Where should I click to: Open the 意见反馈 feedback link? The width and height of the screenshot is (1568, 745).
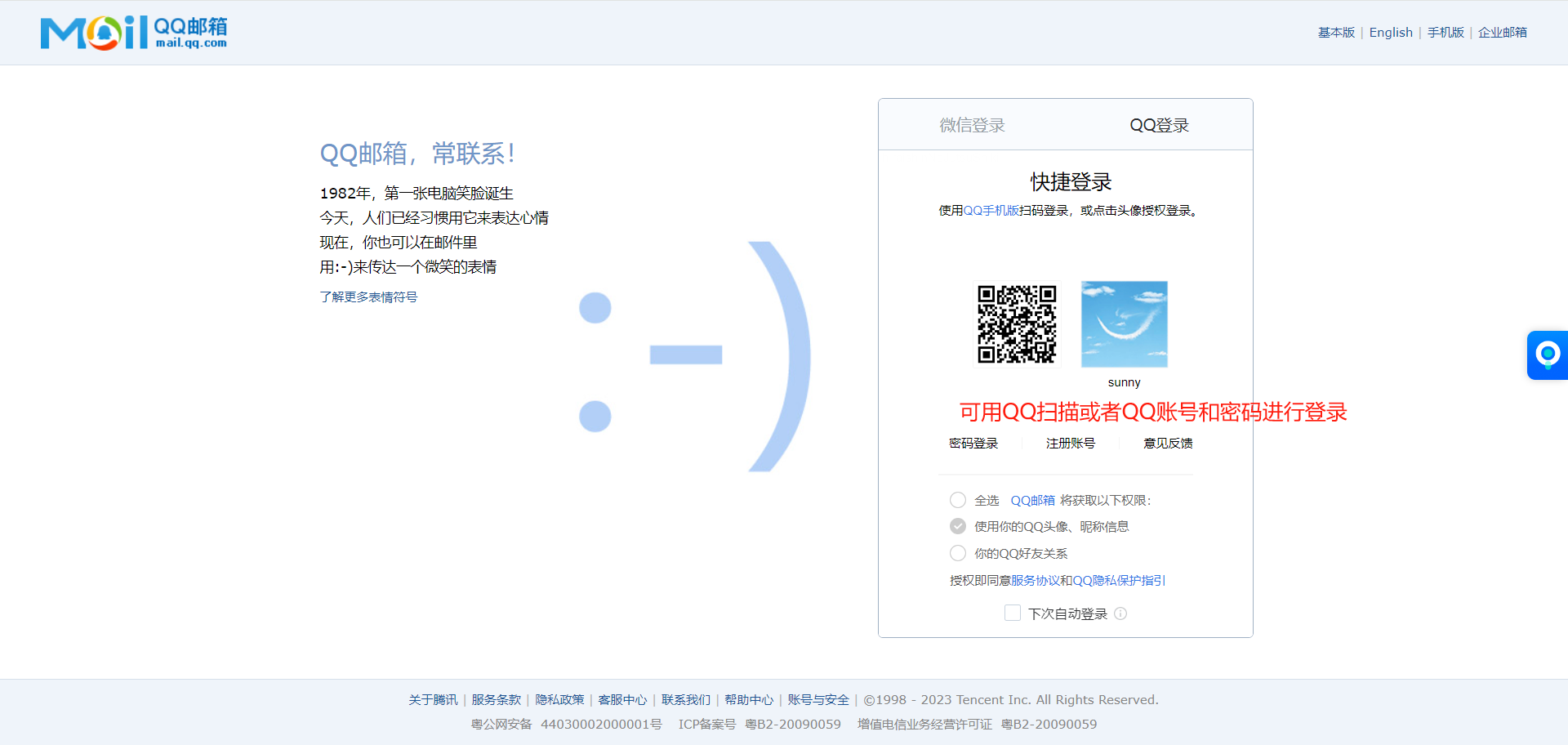click(1168, 443)
